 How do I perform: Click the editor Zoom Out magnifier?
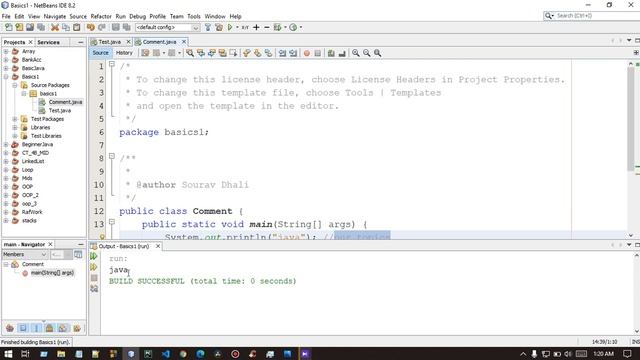(367, 53)
